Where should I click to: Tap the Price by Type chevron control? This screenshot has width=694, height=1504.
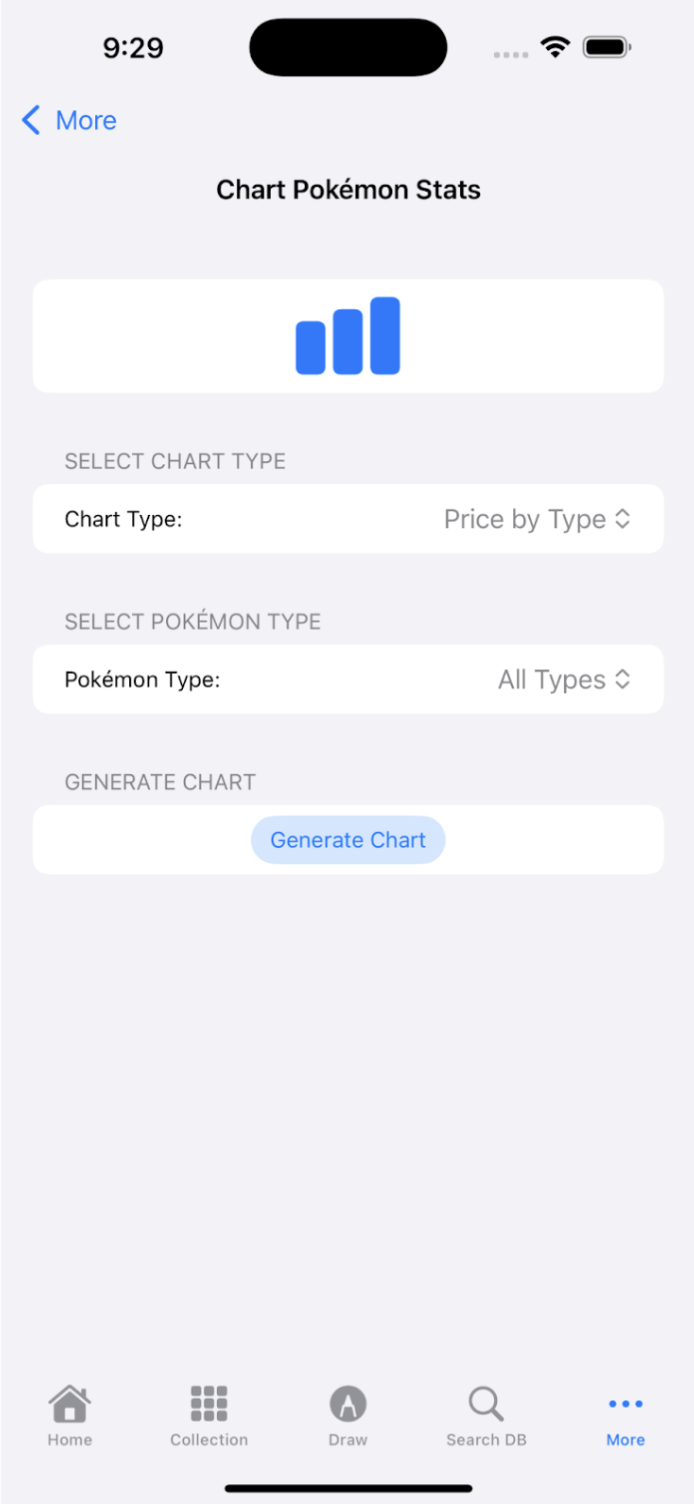[x=622, y=518]
